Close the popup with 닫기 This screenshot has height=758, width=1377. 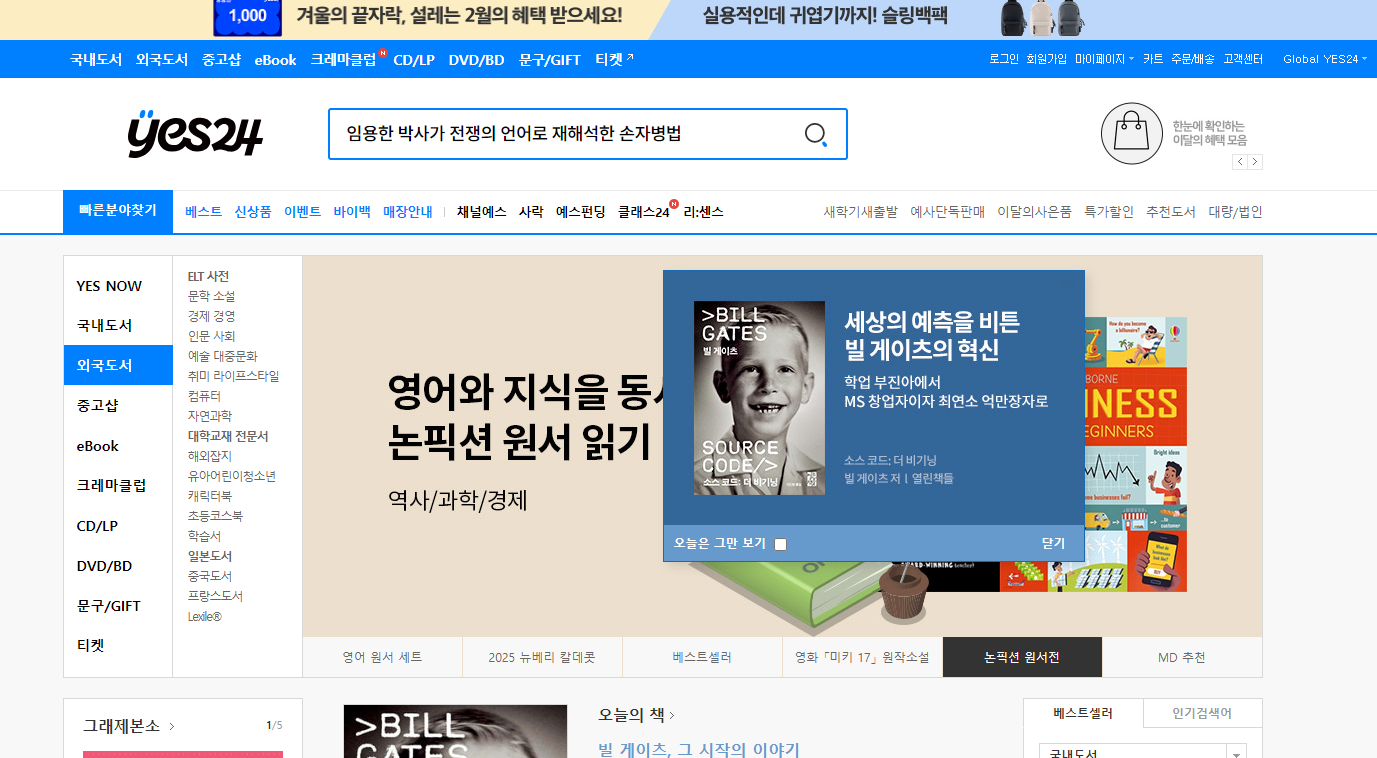(x=1053, y=543)
